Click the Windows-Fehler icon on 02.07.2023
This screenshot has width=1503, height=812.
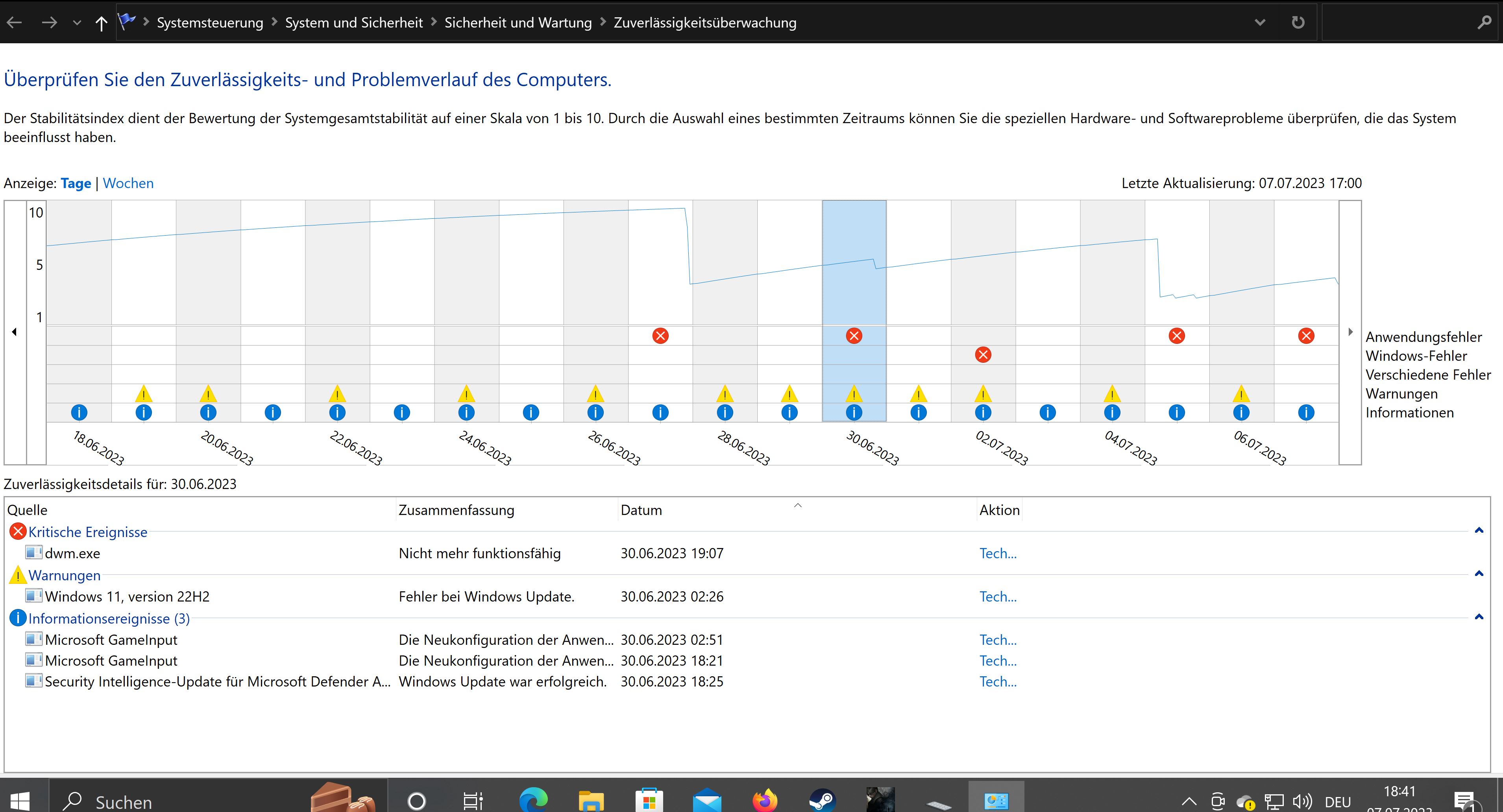click(983, 355)
